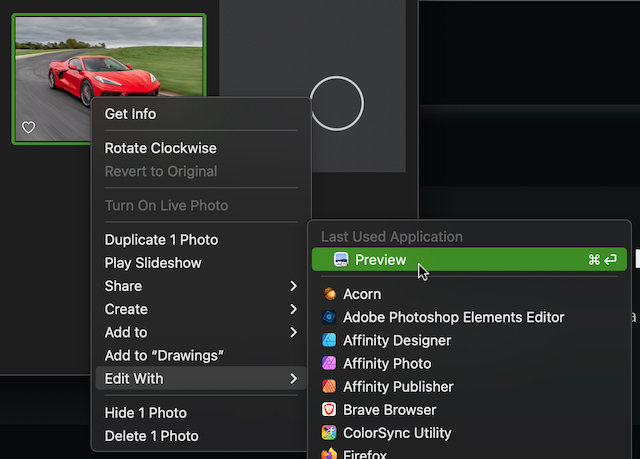Screen dimensions: 640x459
Task: Open photo with Preview
Action: tap(469, 259)
